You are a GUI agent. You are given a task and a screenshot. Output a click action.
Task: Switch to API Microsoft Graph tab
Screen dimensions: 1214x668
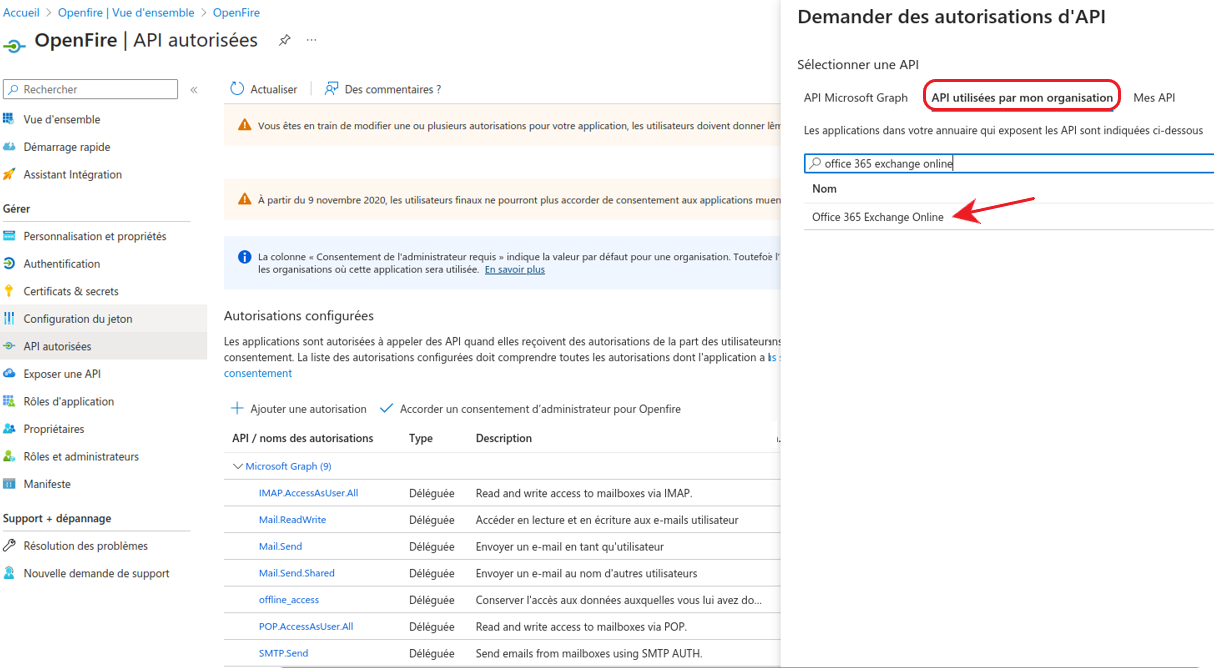856,97
